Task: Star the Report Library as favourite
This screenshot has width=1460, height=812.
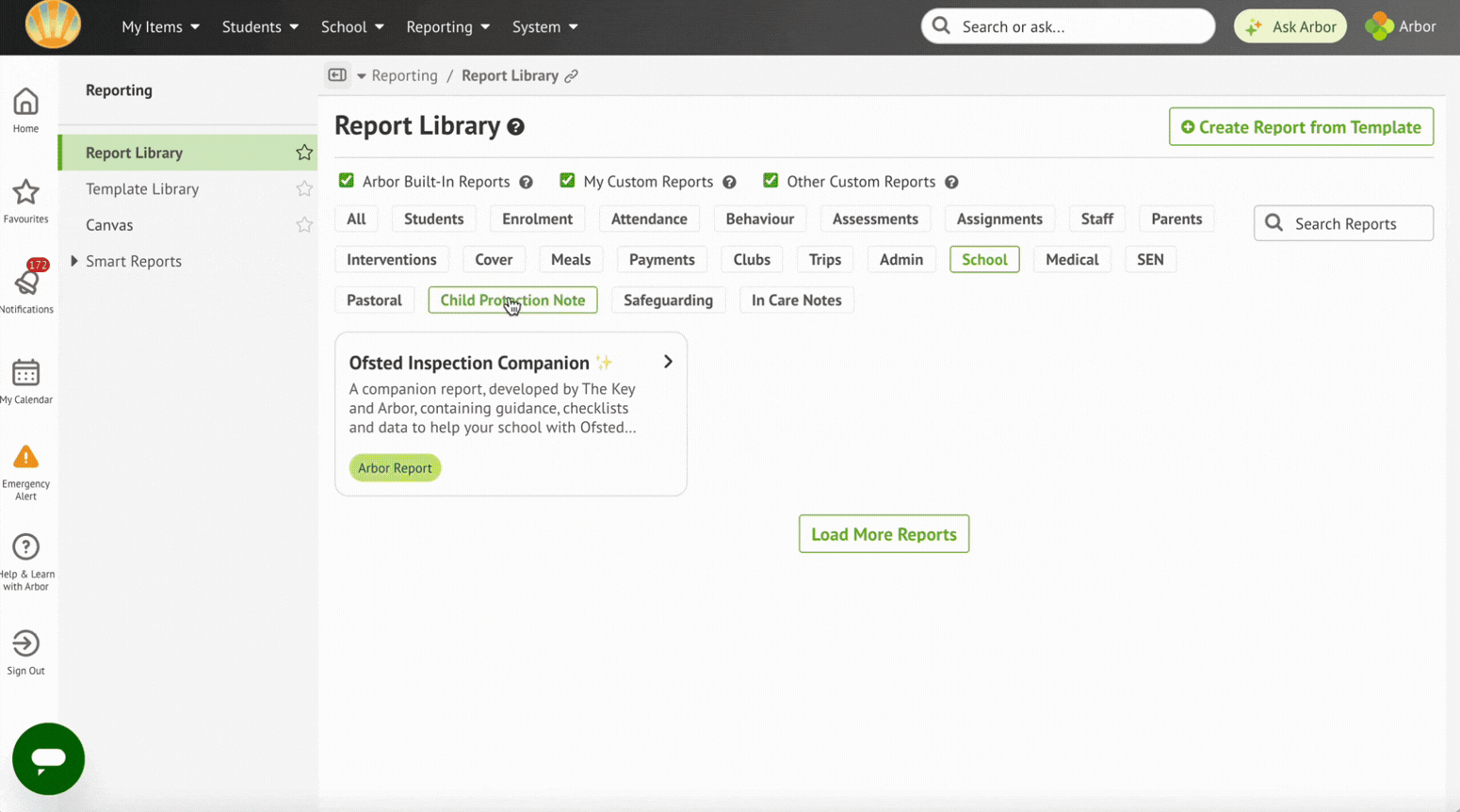Action: pyautogui.click(x=303, y=153)
